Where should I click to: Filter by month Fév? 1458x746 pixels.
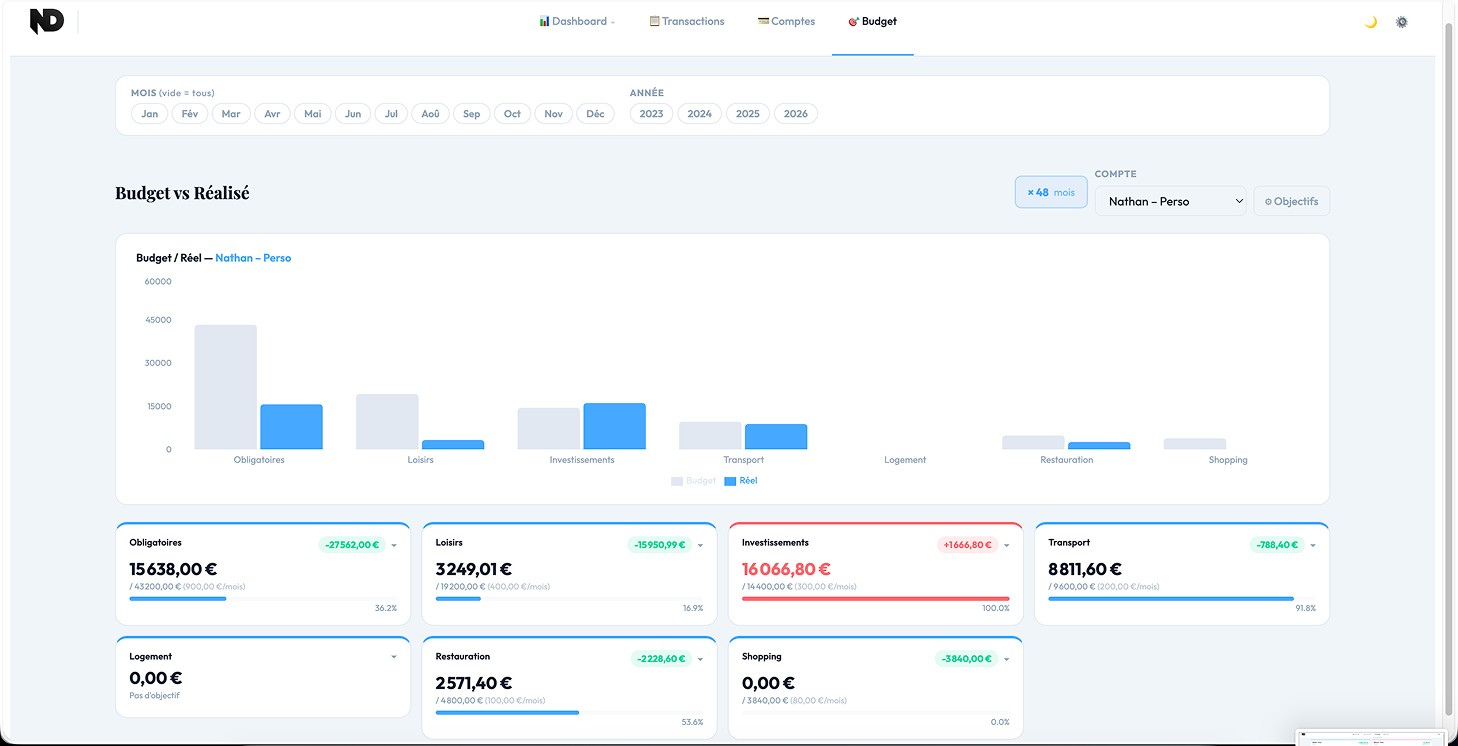pyautogui.click(x=190, y=114)
